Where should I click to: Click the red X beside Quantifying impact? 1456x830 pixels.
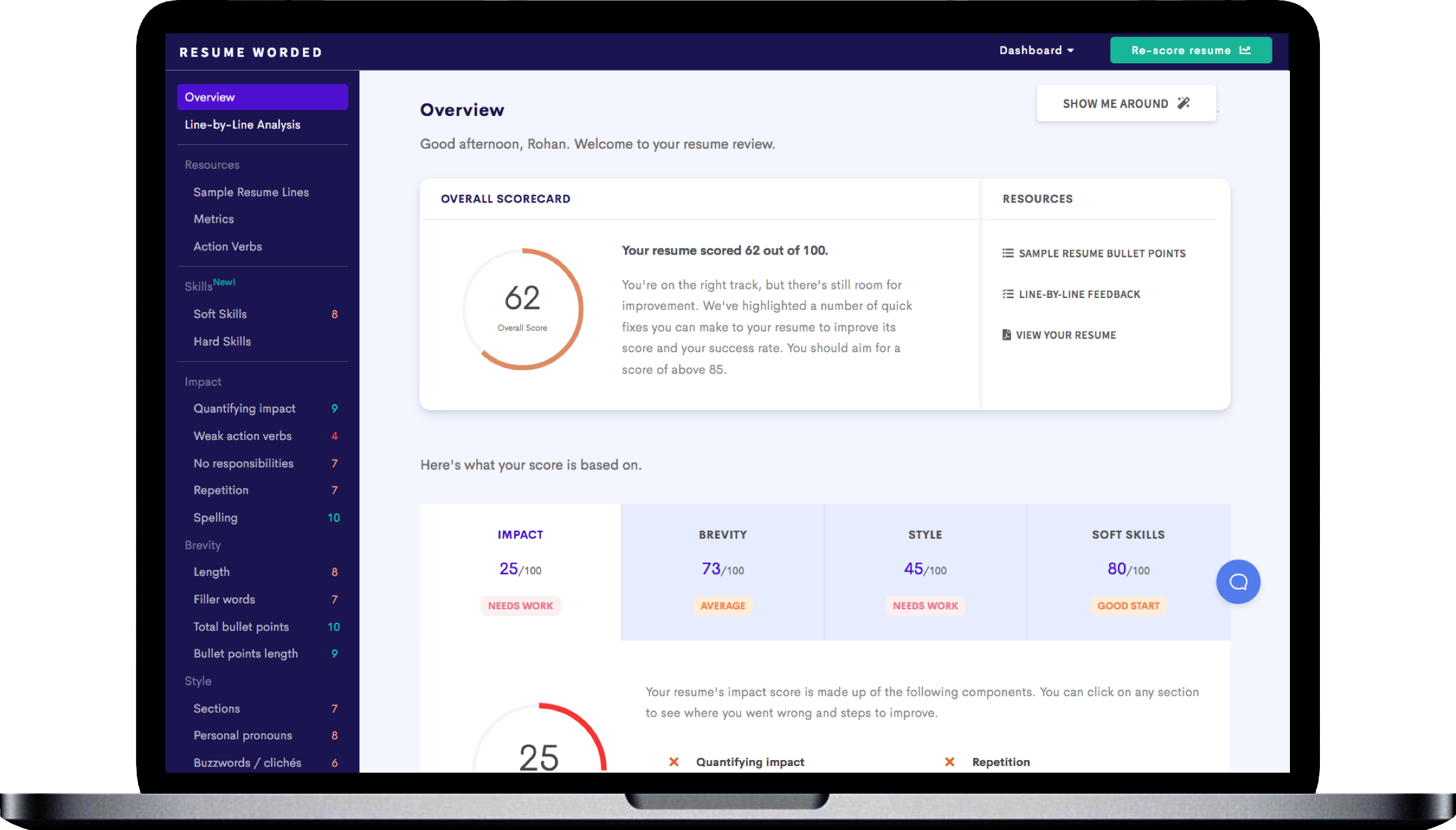674,762
